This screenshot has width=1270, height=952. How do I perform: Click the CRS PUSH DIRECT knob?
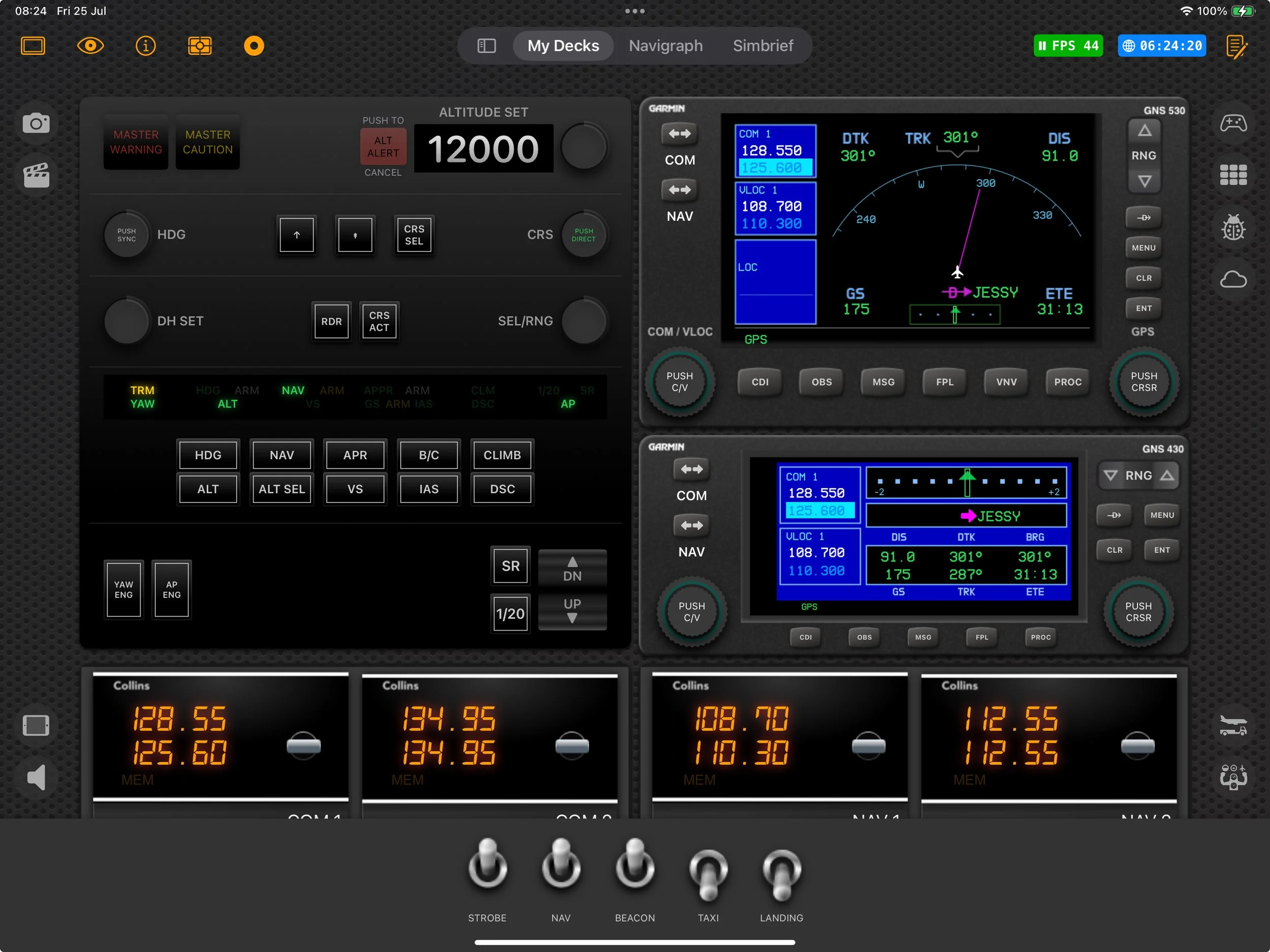583,235
